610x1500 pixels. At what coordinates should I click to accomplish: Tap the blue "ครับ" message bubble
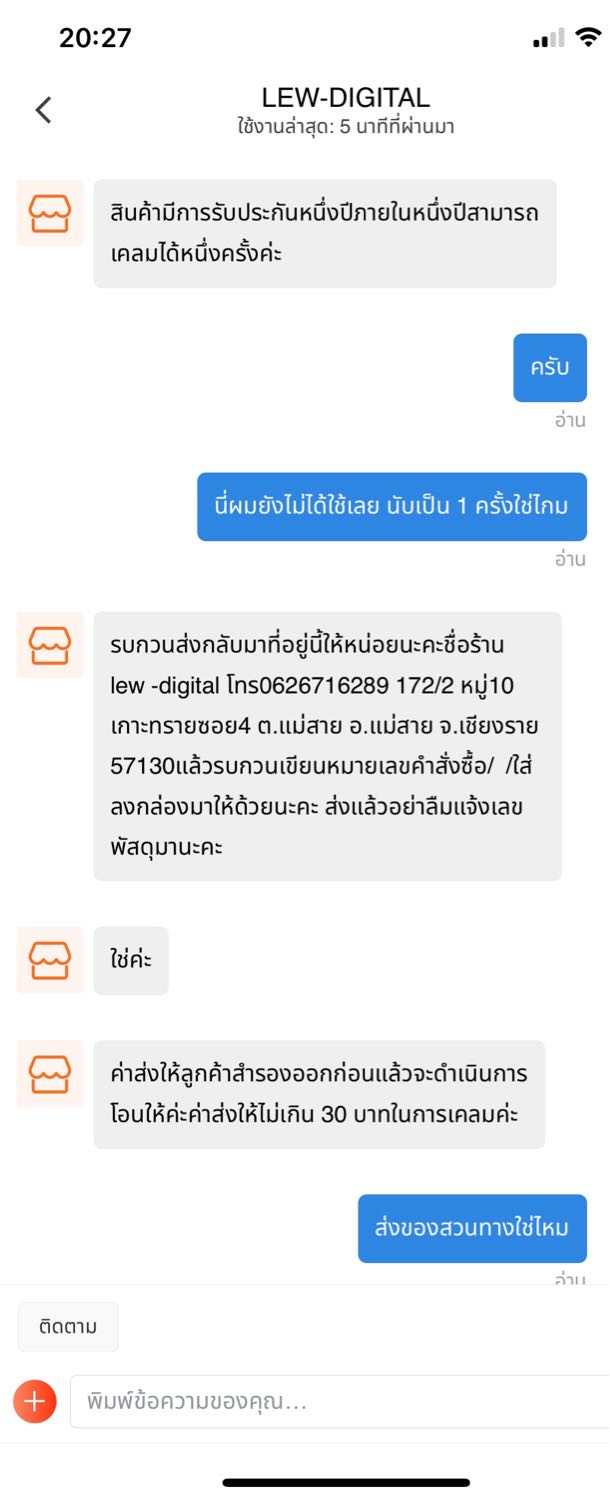point(550,367)
